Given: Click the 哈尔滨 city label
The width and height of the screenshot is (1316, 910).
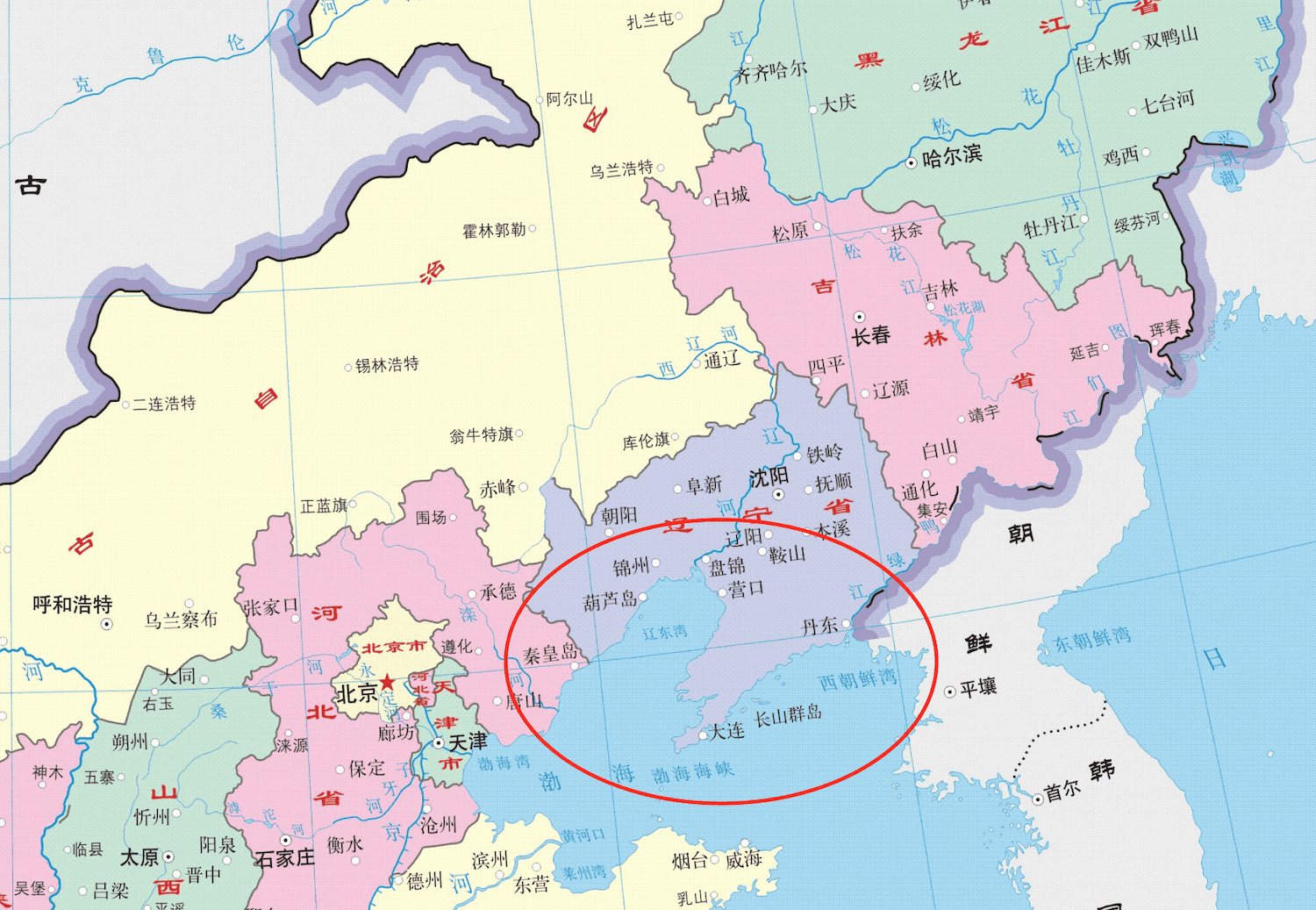Looking at the screenshot, I should click(952, 157).
